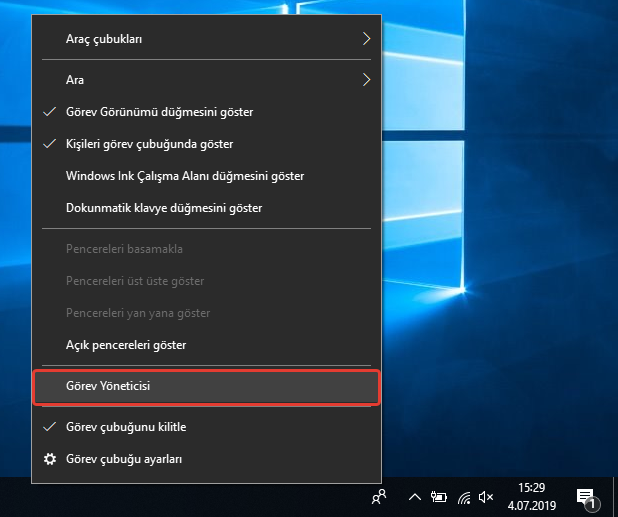Click the muted speaker volume icon
Viewport: 618px width, 517px height.
[487, 496]
